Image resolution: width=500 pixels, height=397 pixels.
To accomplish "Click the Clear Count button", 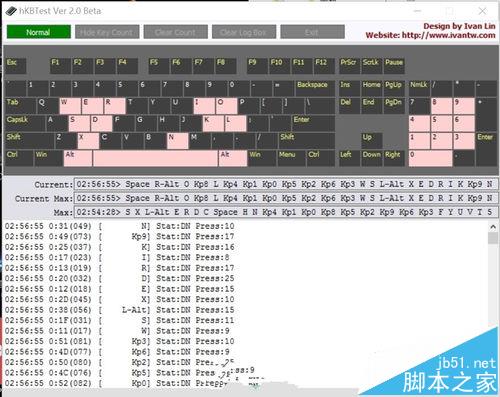I will point(175,32).
